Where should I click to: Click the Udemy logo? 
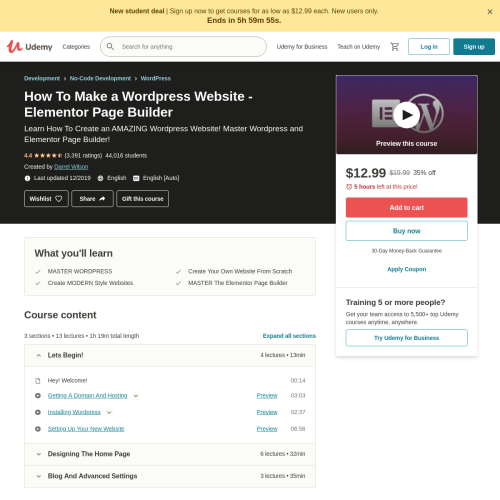pyautogui.click(x=30, y=47)
